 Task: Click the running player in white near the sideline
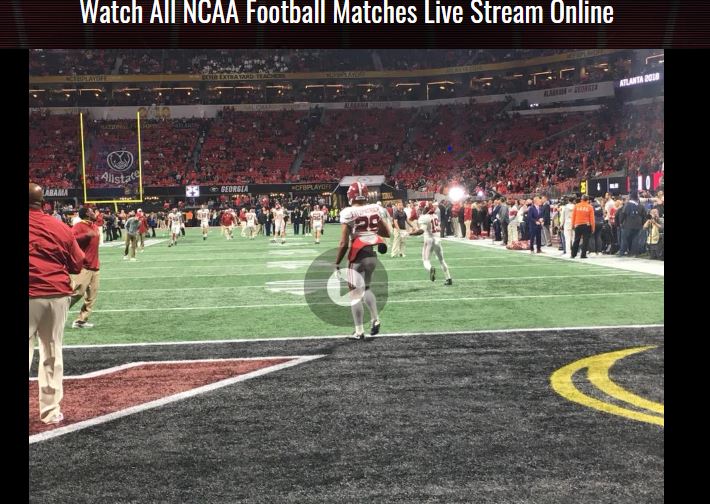click(x=435, y=247)
